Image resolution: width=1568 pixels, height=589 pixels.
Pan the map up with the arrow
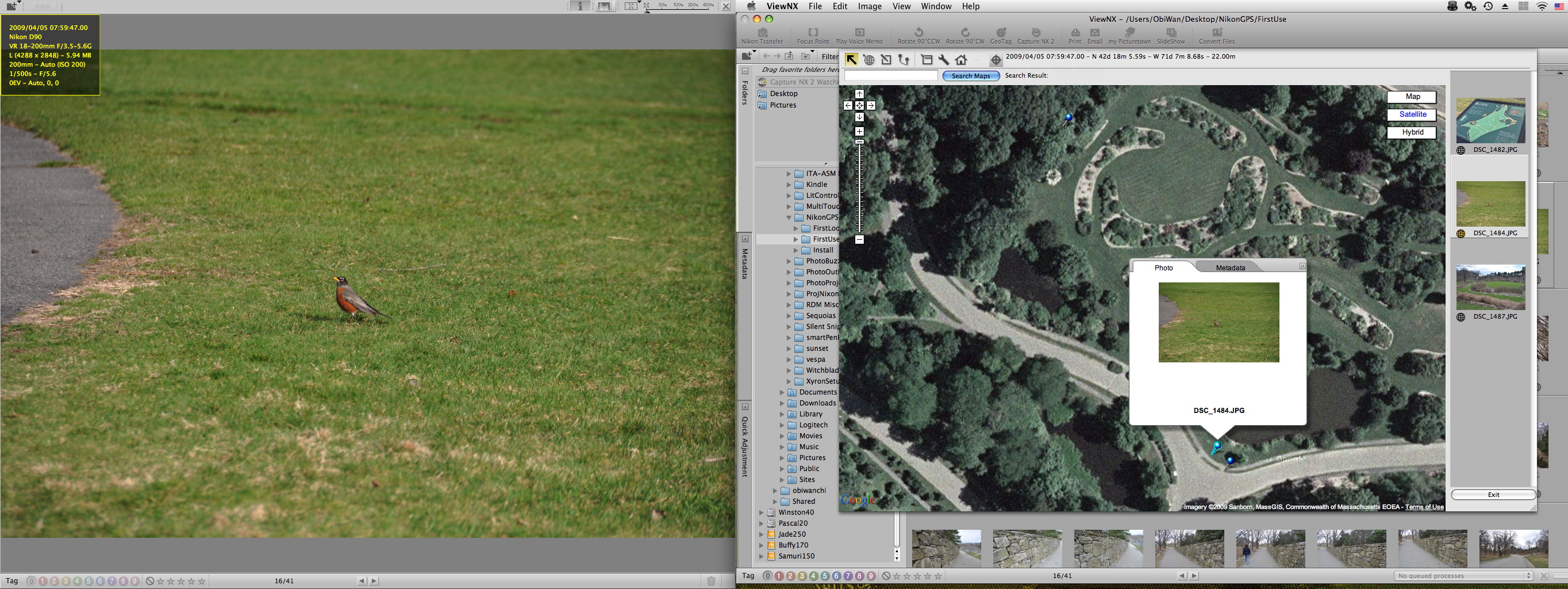pos(859,94)
